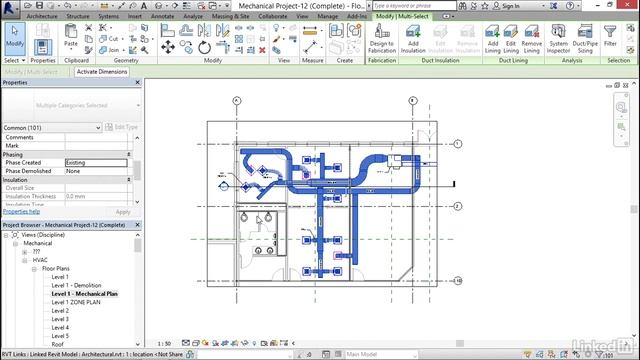
Task: Click Sign In
Action: click(511, 6)
